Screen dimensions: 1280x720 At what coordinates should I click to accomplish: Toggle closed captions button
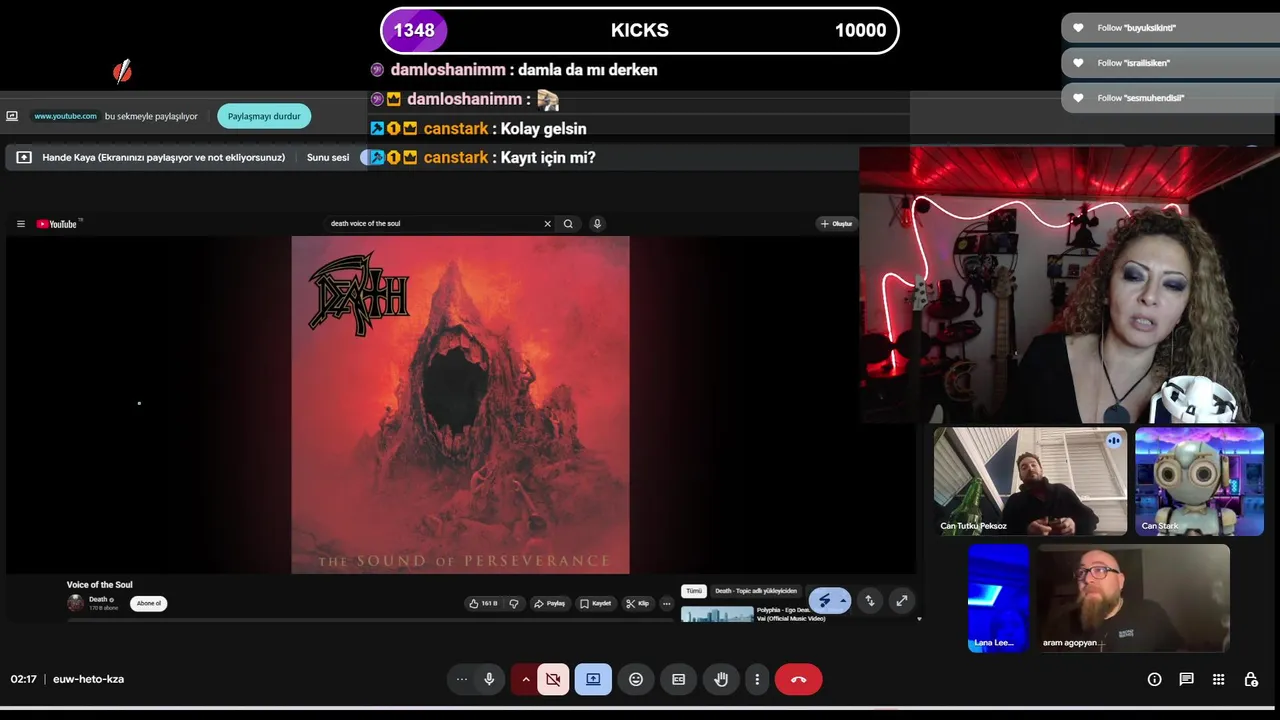click(678, 679)
